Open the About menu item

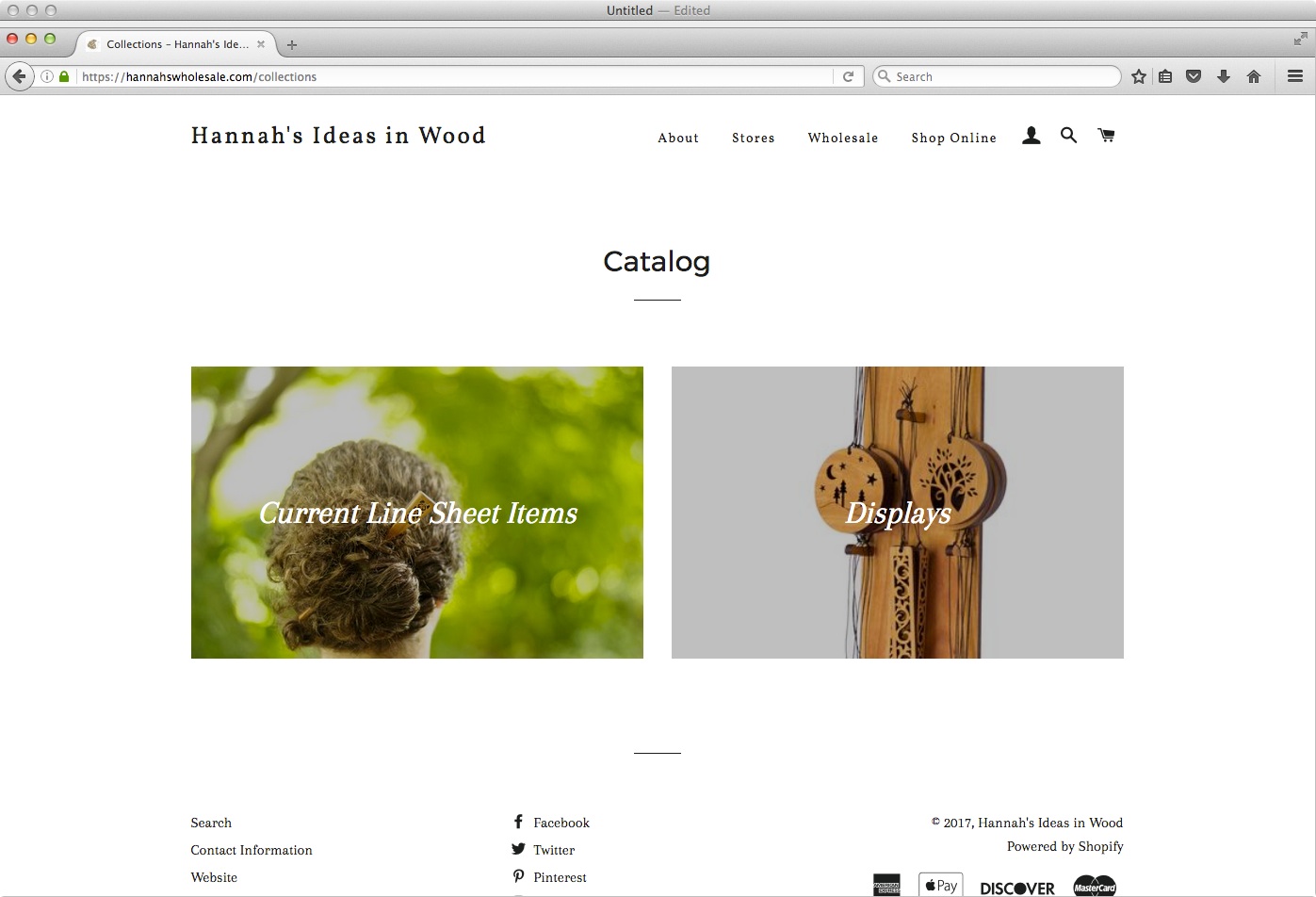(678, 138)
